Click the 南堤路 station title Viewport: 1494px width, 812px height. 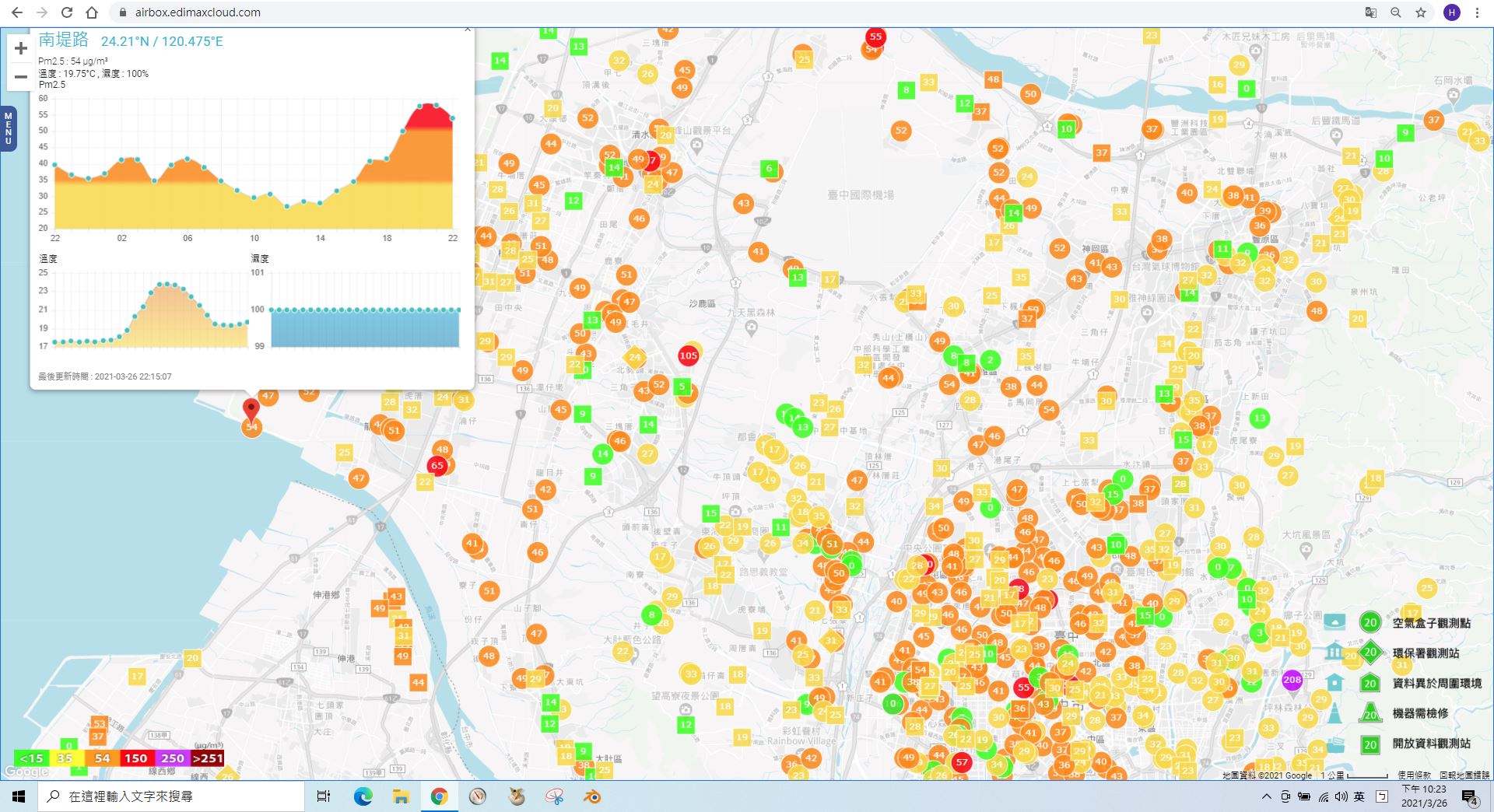pos(64,40)
